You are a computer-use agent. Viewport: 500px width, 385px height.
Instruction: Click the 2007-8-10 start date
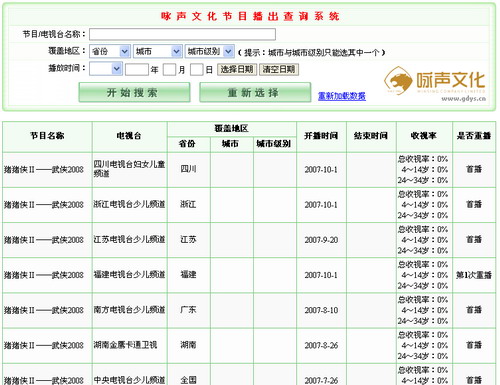pos(321,310)
